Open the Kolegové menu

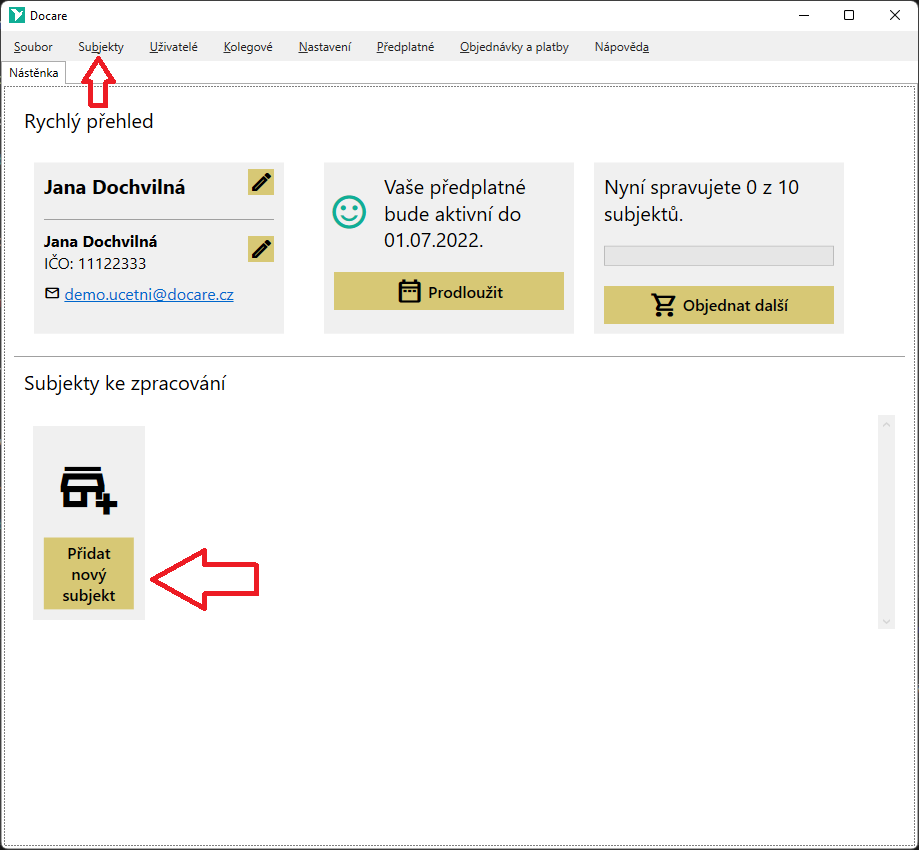(x=248, y=47)
